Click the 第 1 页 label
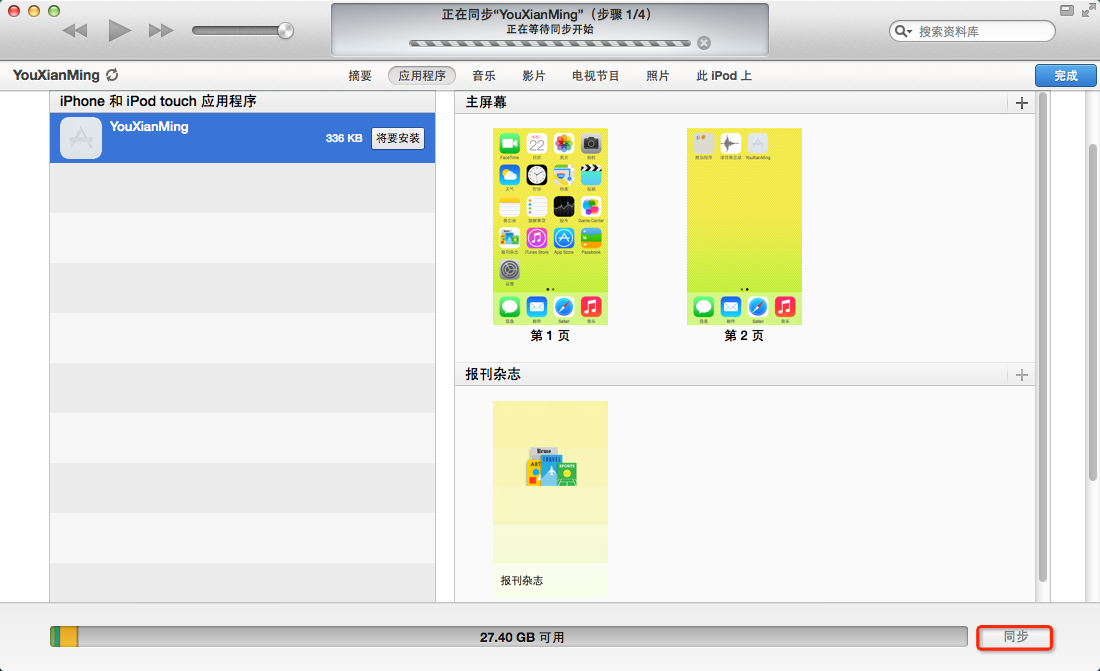The height and width of the screenshot is (671, 1100). coord(550,336)
